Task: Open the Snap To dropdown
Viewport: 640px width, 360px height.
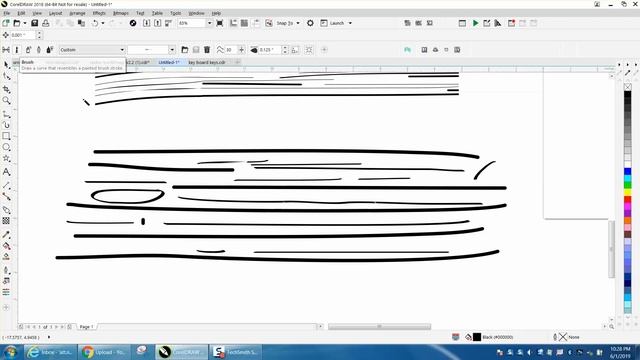Action: (x=298, y=23)
